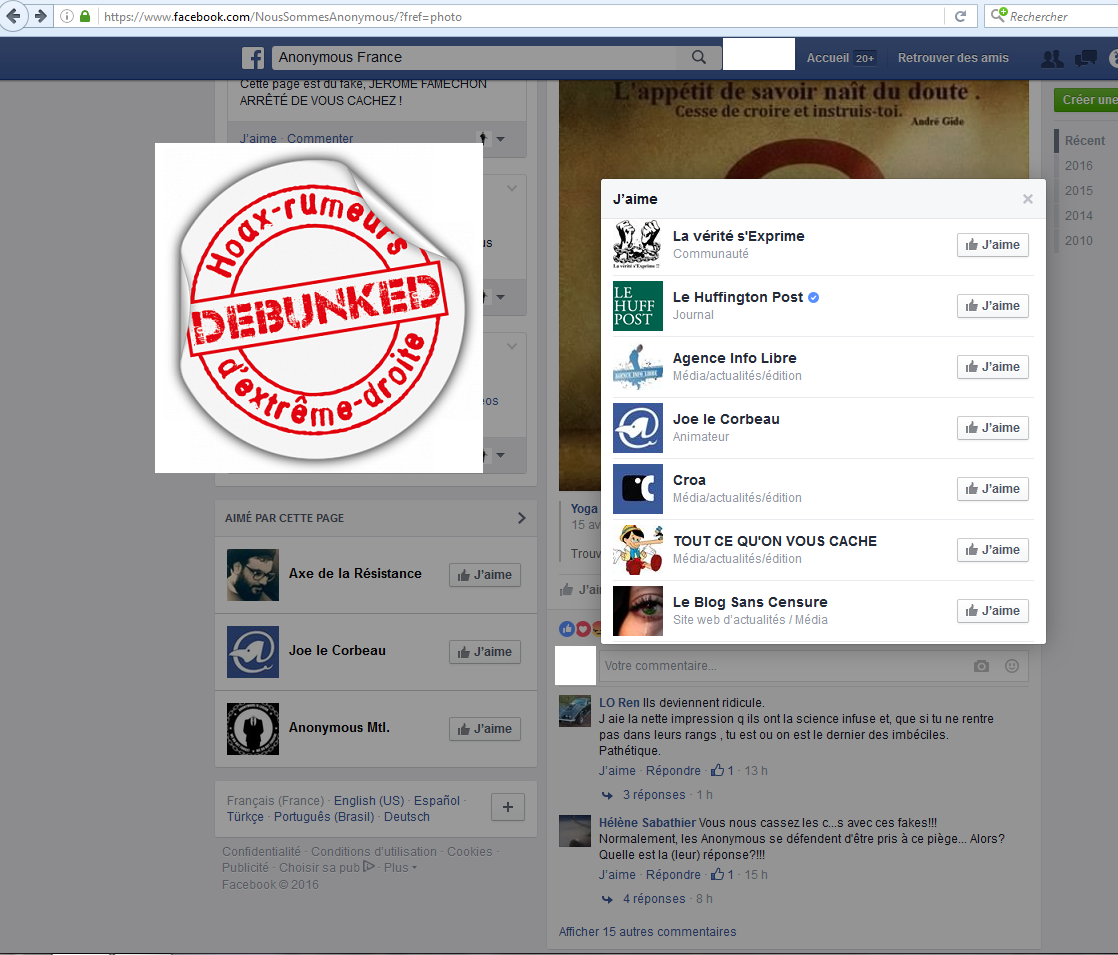Jump to 2015 in the timeline
Image resolution: width=1118 pixels, height=955 pixels.
[1078, 190]
